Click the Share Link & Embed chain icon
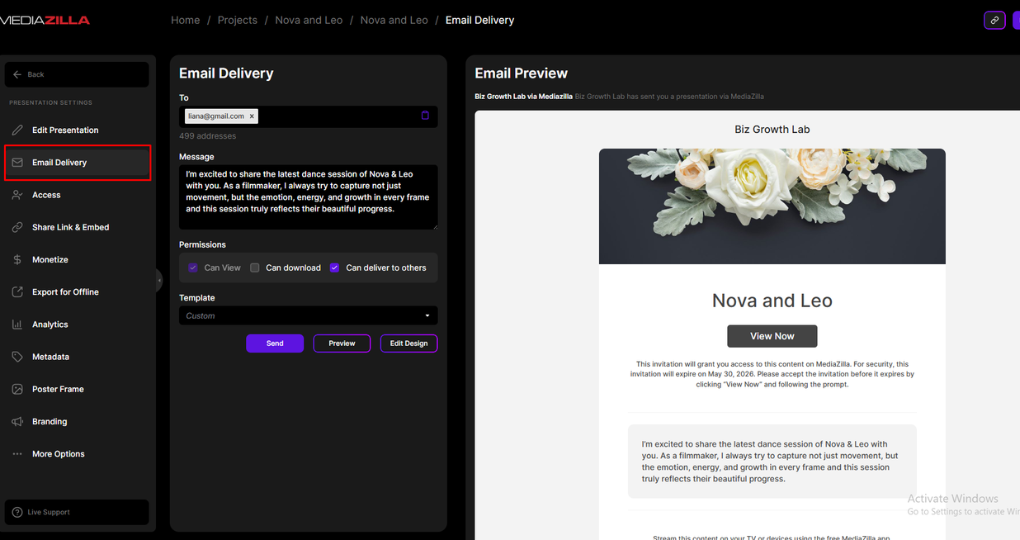The height and width of the screenshot is (540, 1020). click(18, 227)
